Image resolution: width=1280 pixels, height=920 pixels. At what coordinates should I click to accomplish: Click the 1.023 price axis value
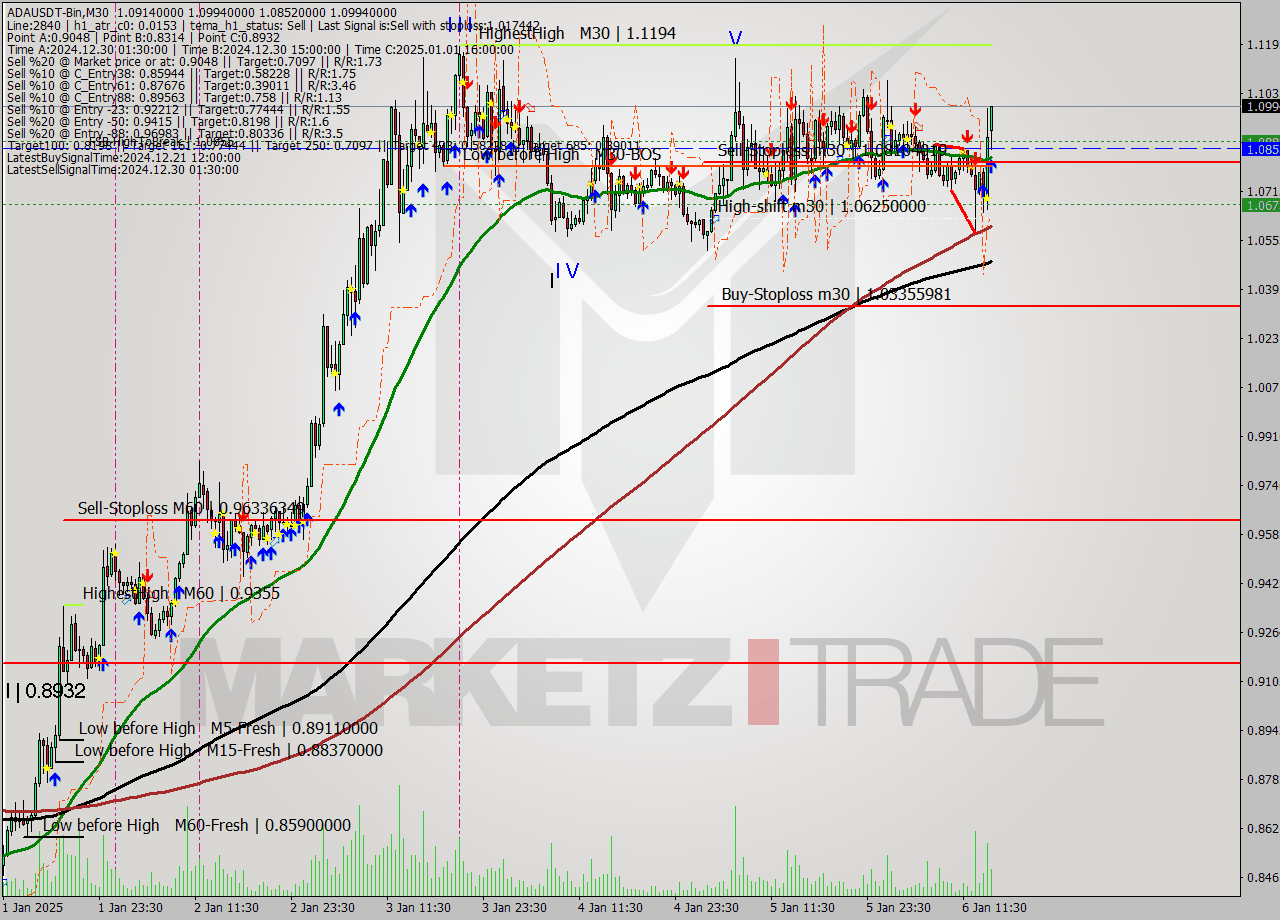point(1263,338)
